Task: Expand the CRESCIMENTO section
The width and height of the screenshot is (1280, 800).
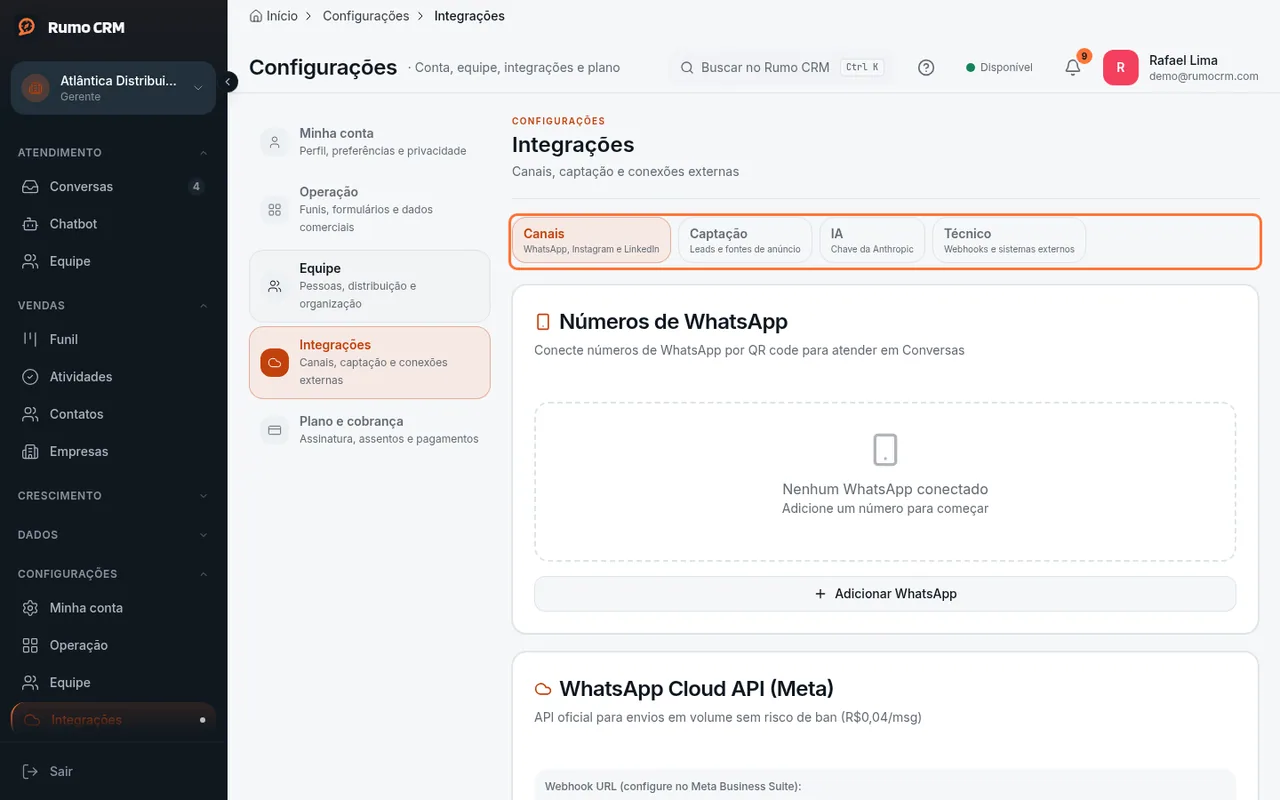Action: [113, 496]
